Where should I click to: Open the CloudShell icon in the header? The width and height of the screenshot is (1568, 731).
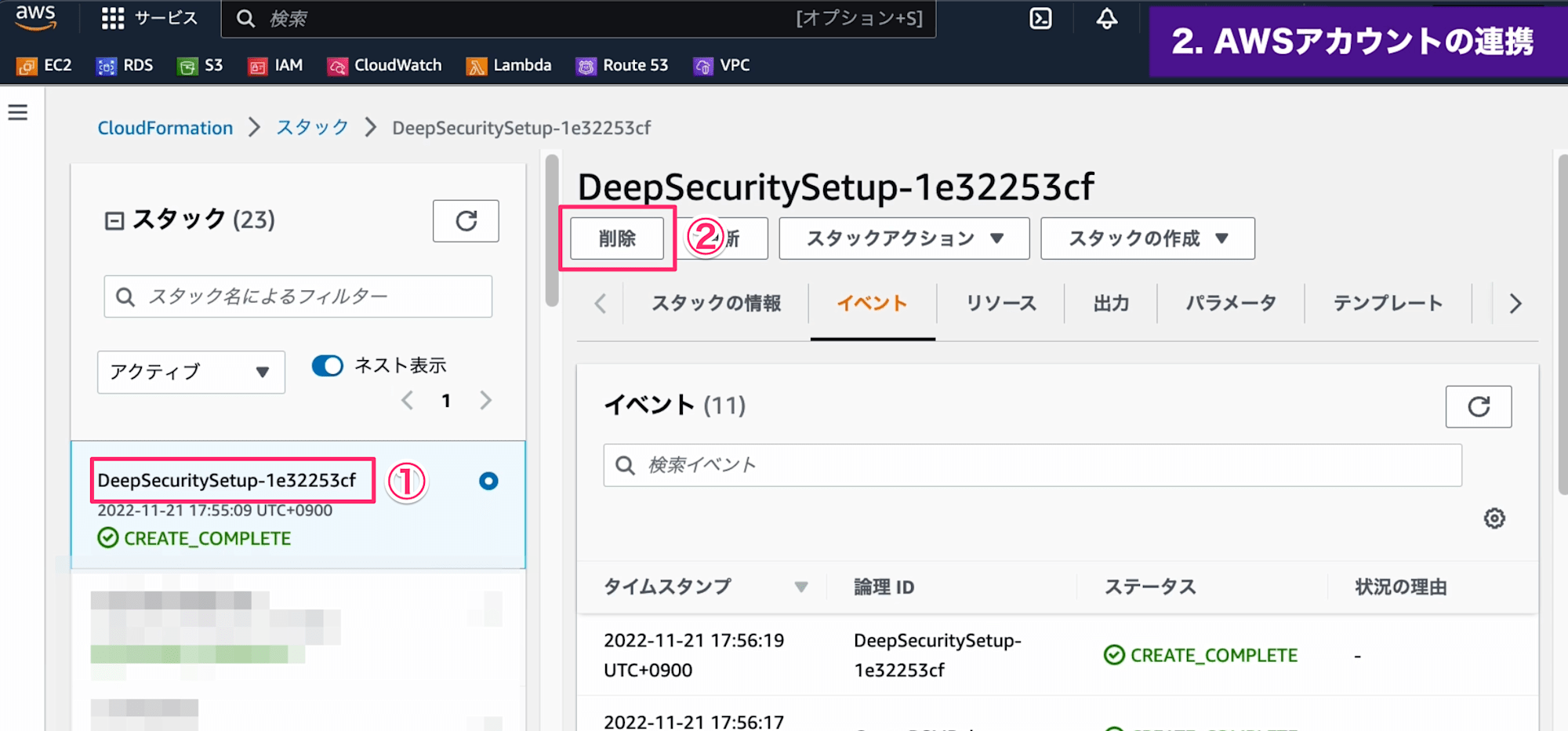(1040, 18)
